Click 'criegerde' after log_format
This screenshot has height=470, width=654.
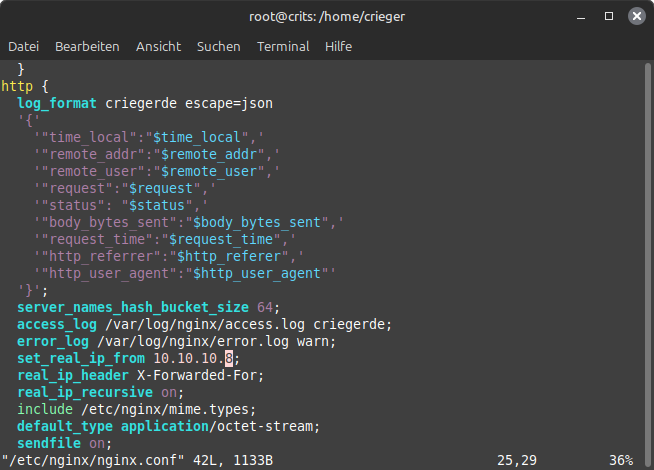141,103
